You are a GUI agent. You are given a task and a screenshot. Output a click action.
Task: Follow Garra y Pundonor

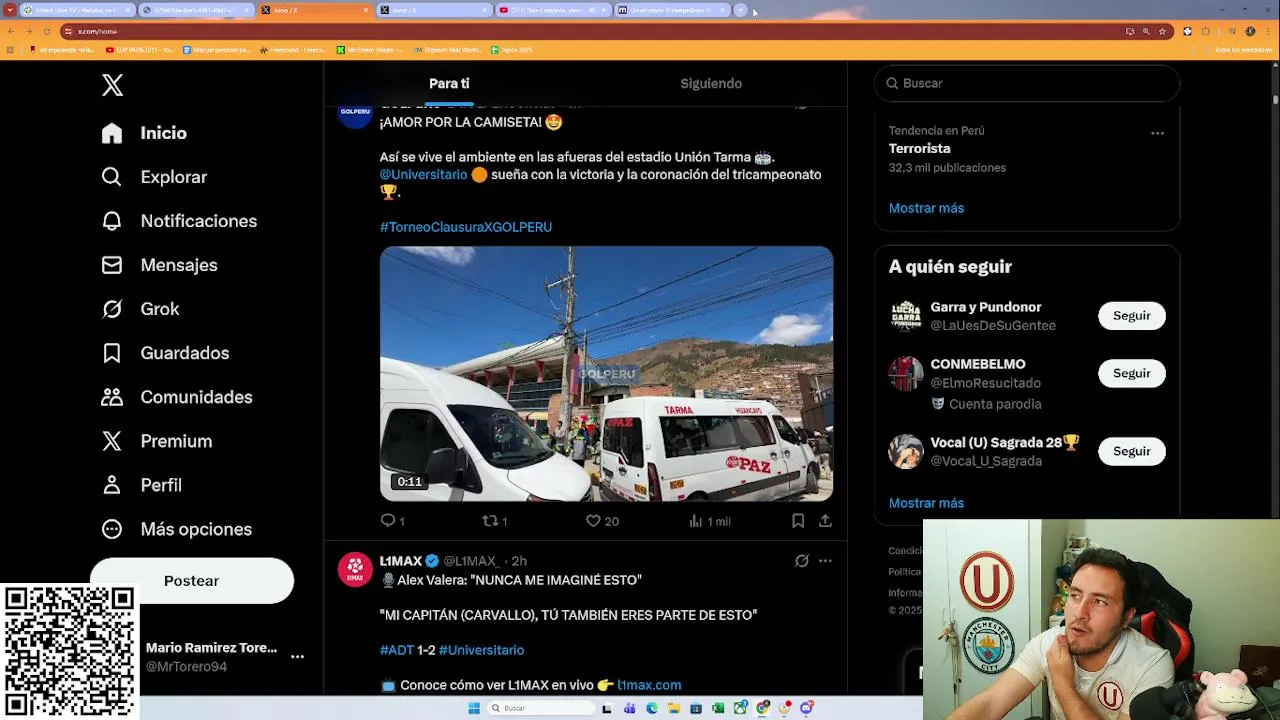click(x=1132, y=316)
